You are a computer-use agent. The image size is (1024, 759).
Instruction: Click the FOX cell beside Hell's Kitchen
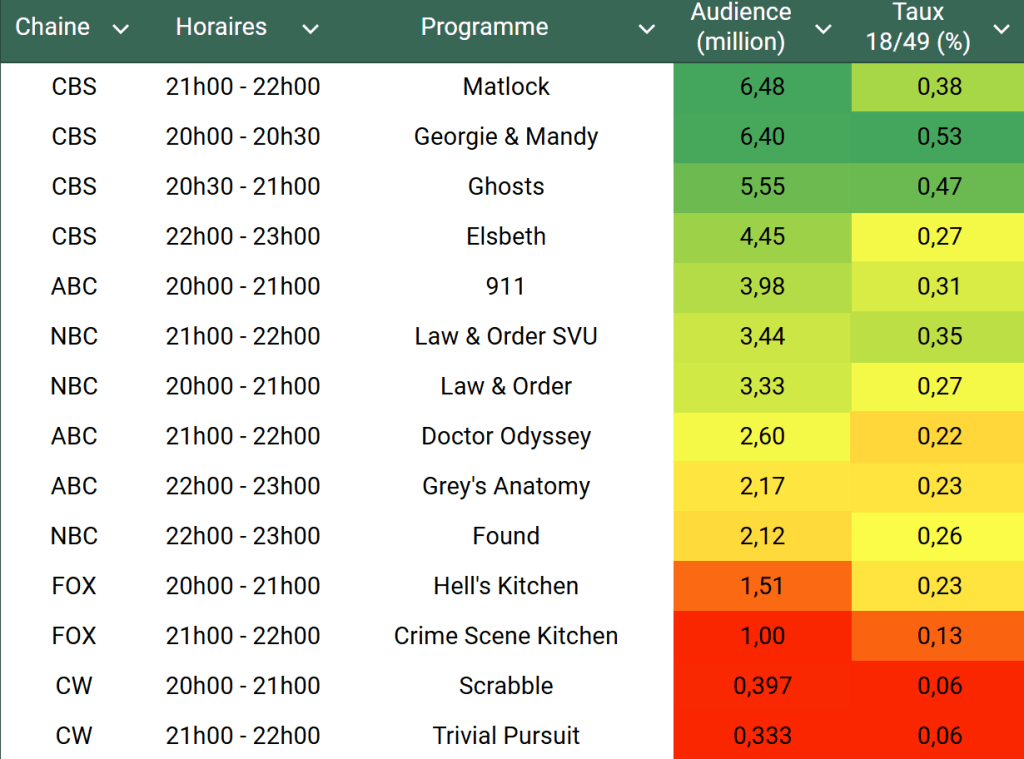[74, 586]
